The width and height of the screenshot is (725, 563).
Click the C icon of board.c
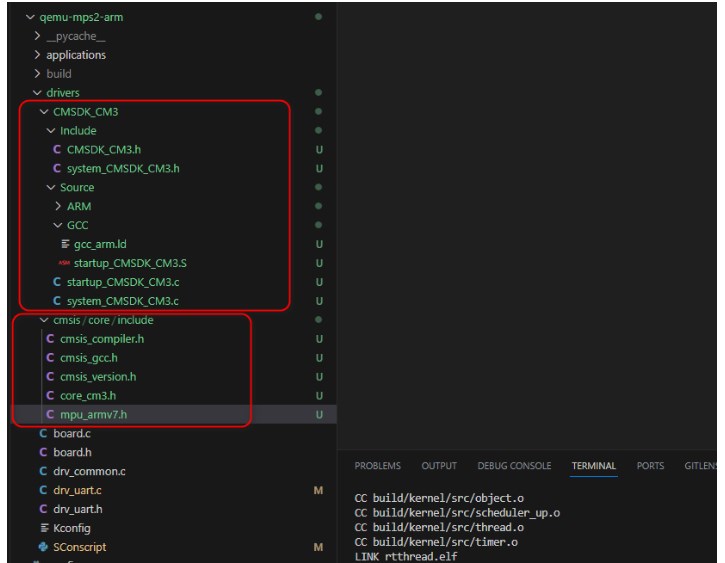[x=43, y=434]
